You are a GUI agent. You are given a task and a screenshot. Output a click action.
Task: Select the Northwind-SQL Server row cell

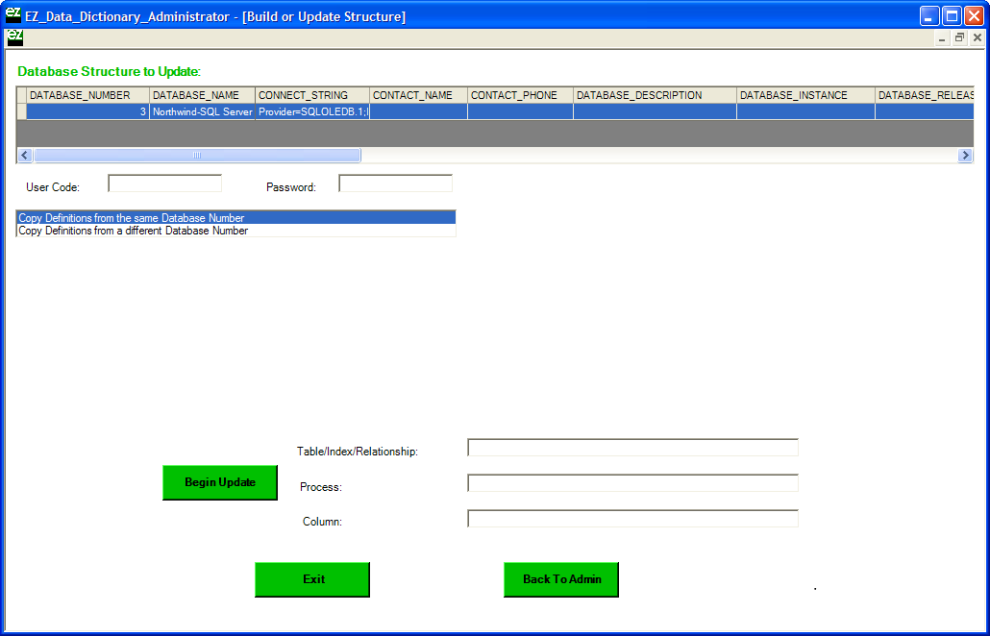tap(202, 112)
